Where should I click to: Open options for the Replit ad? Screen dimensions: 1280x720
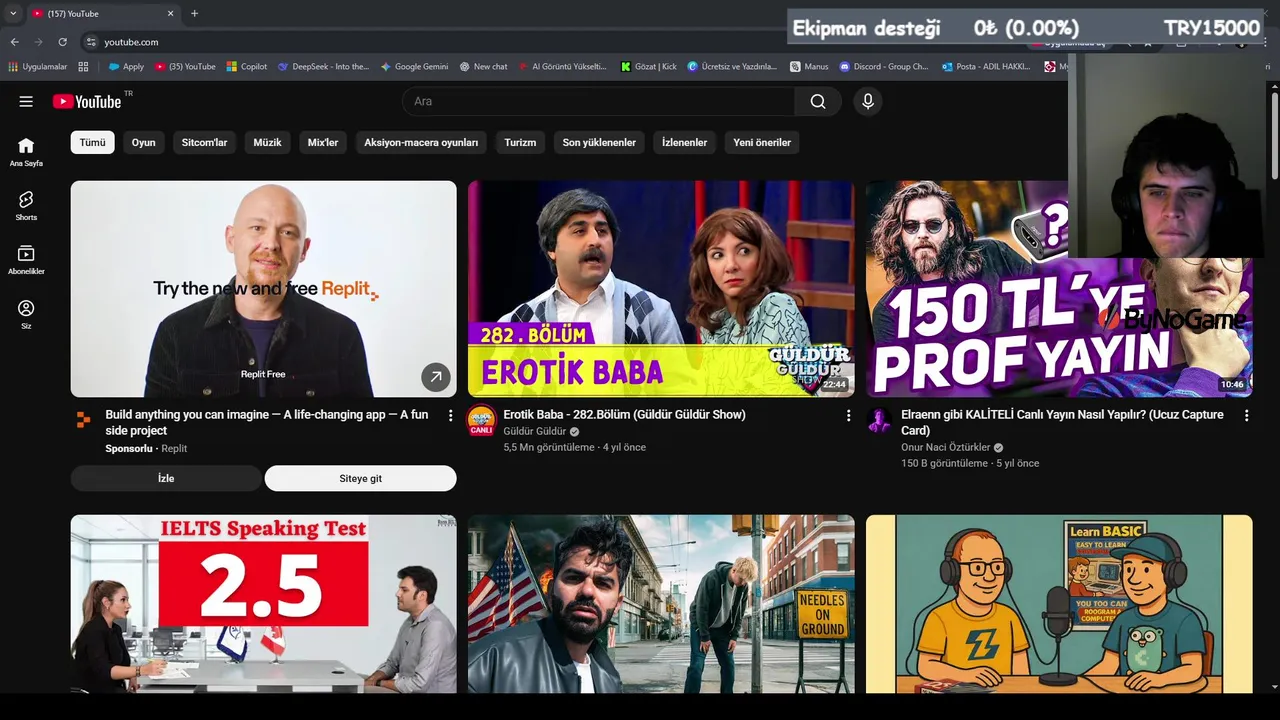[x=451, y=415]
